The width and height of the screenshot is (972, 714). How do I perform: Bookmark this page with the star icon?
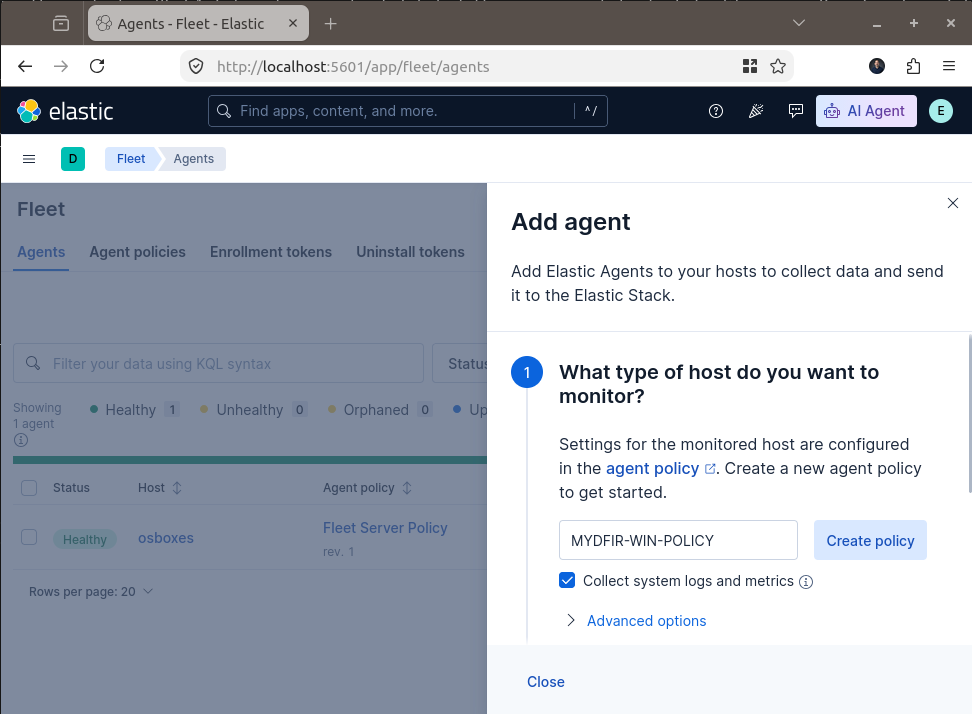click(778, 66)
